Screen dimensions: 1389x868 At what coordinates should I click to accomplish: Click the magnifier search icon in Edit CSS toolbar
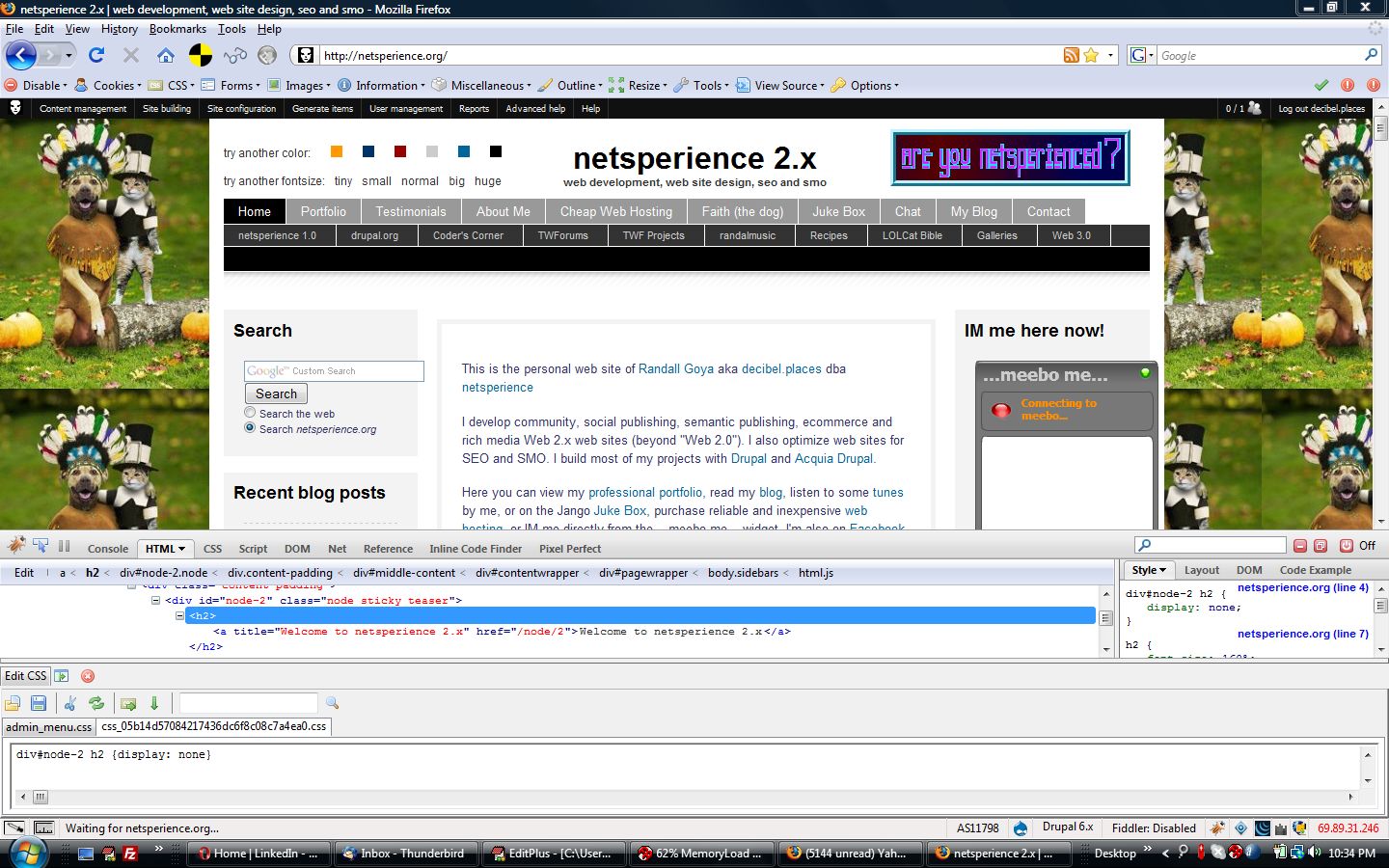[x=332, y=703]
